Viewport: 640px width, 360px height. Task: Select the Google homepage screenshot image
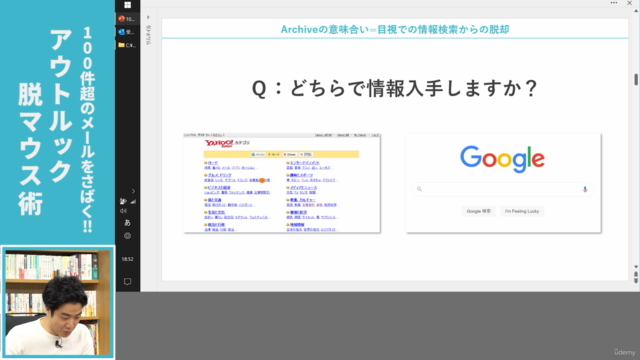[503, 183]
